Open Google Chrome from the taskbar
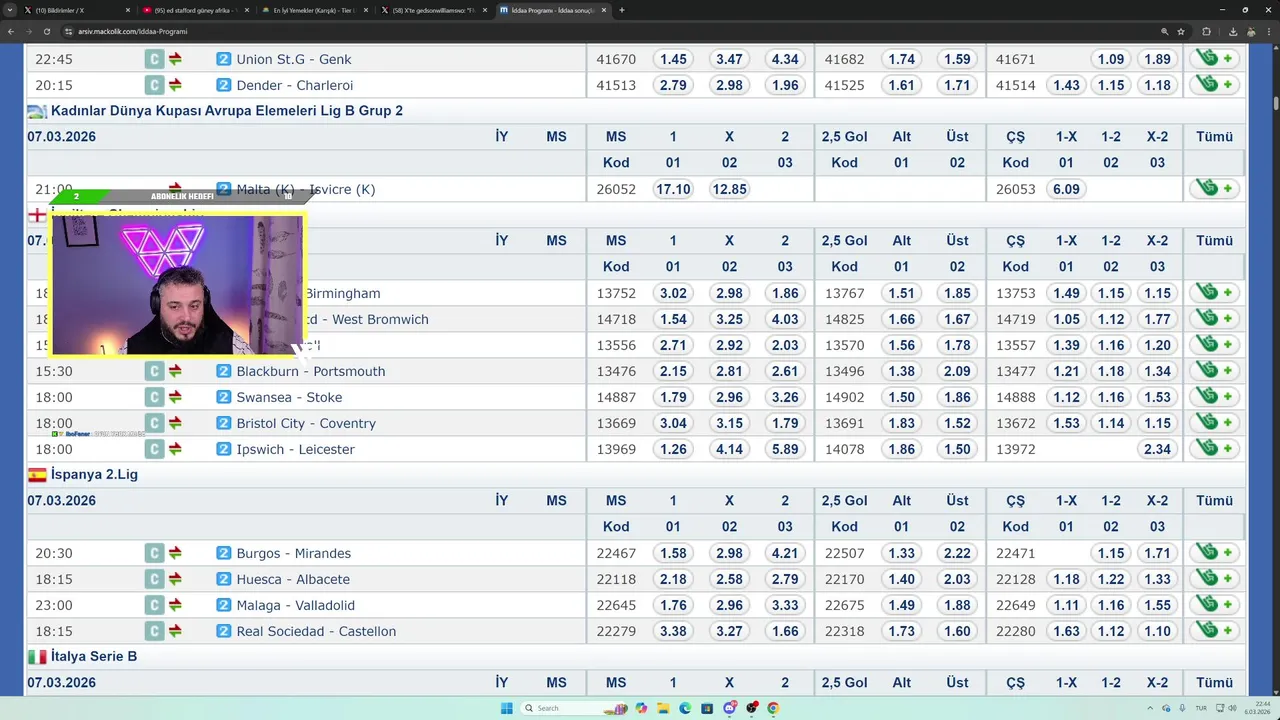1280x720 pixels. click(773, 708)
